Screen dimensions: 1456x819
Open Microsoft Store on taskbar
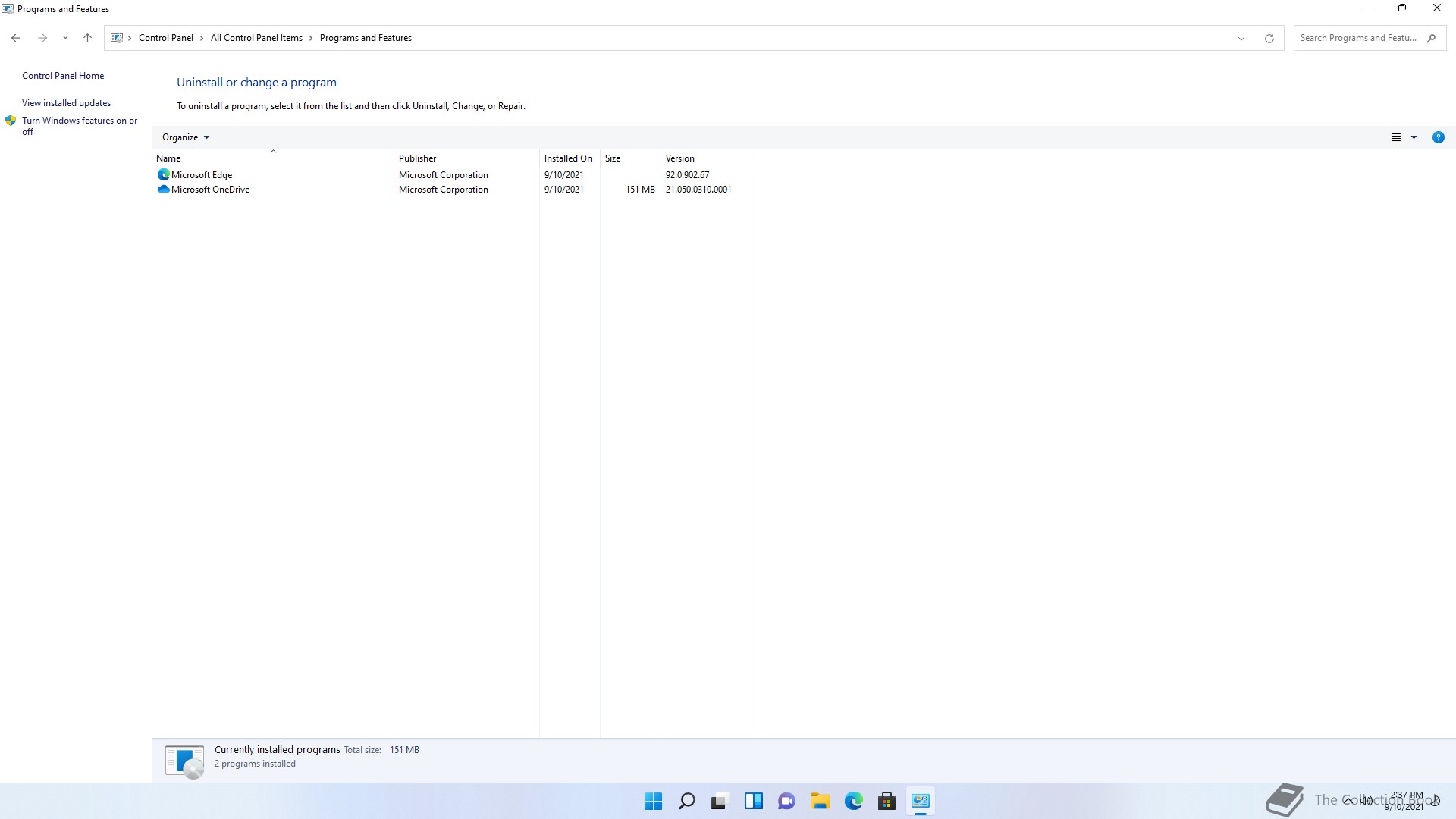886,801
